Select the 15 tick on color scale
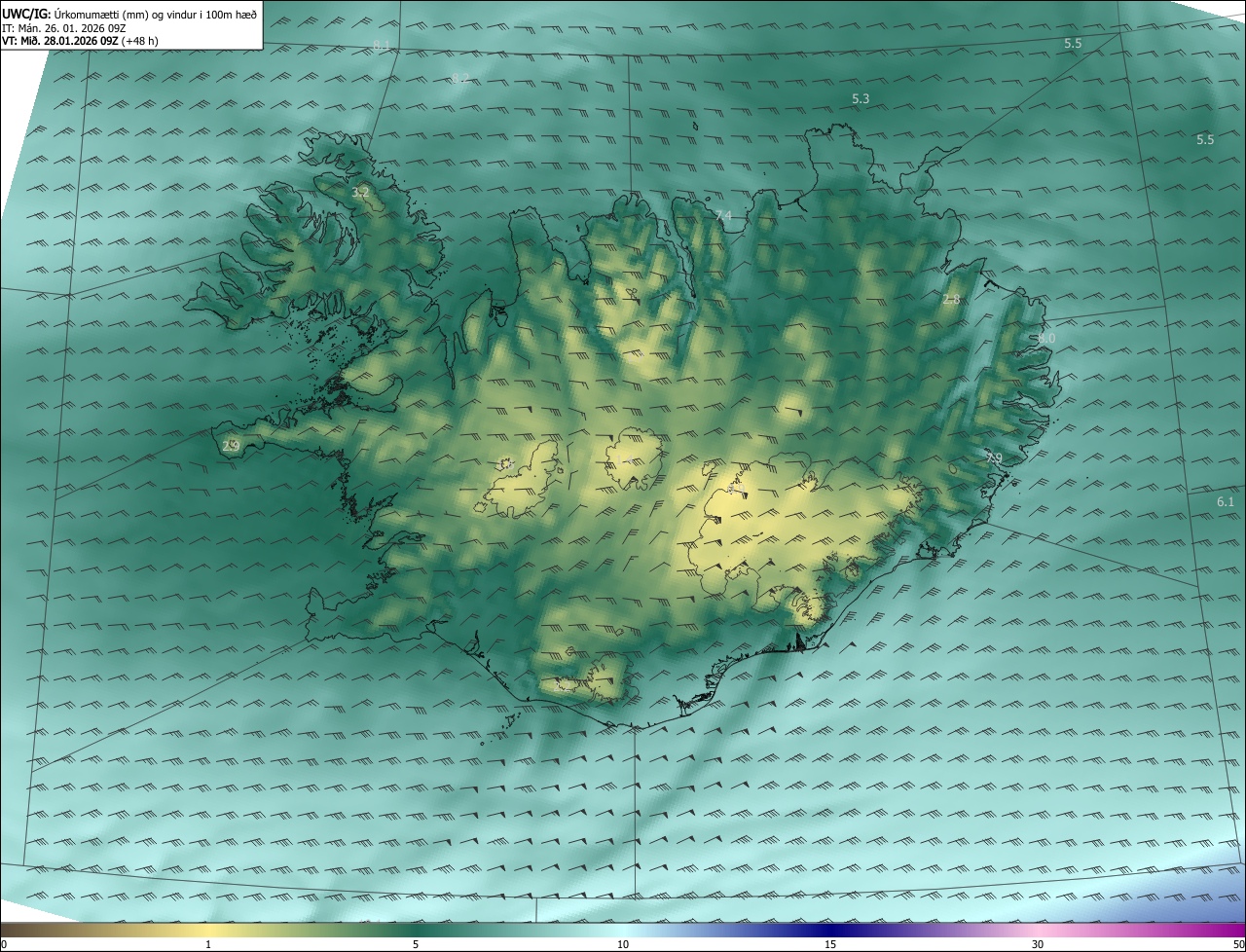Screen dimensions: 1246x952 tap(830, 945)
